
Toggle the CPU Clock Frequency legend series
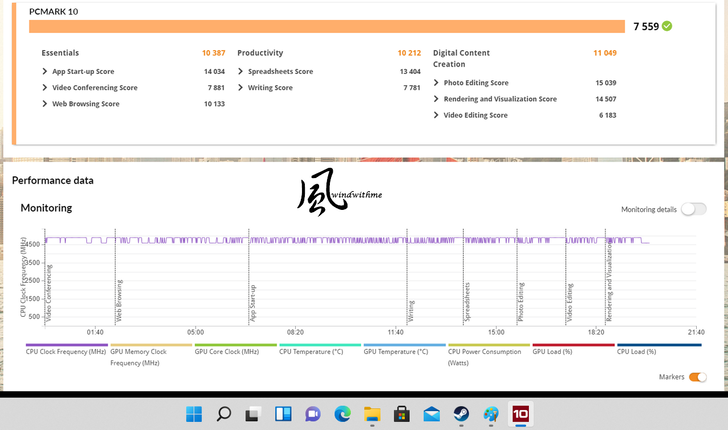point(66,351)
